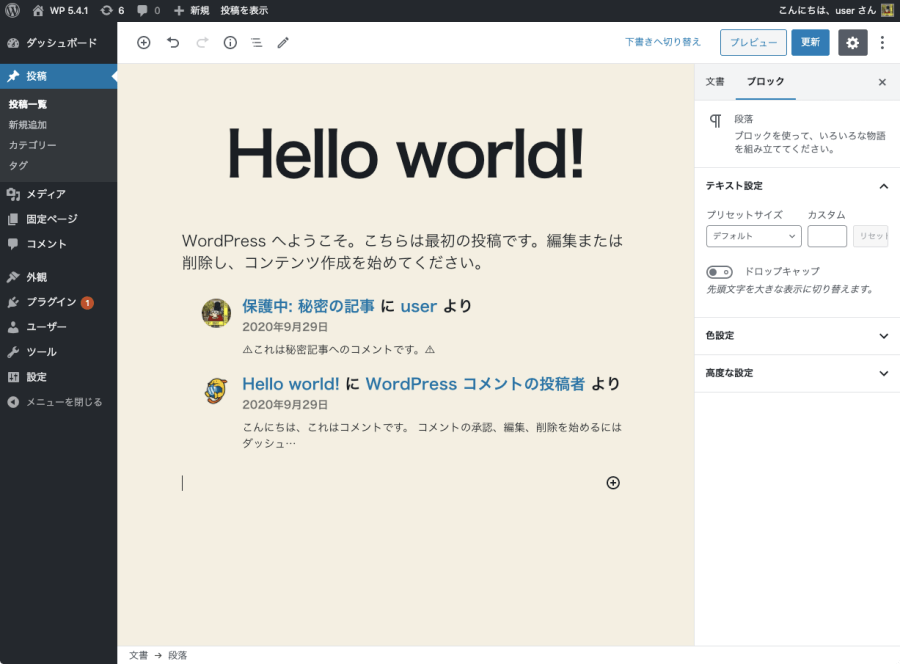
Task: Click the カスタム font size field
Action: coord(827,236)
